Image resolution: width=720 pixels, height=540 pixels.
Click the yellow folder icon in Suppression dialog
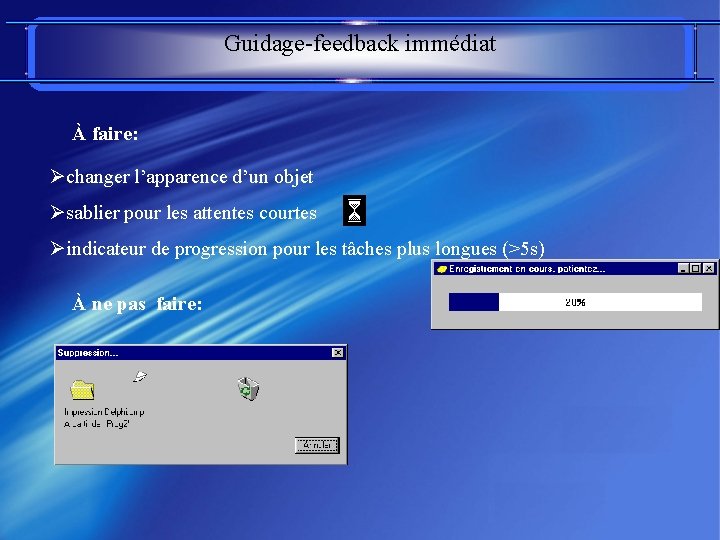click(x=82, y=390)
